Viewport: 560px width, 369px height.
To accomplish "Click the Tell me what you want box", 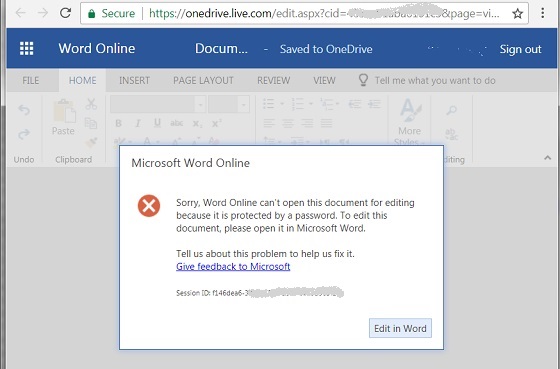I will (x=427, y=80).
